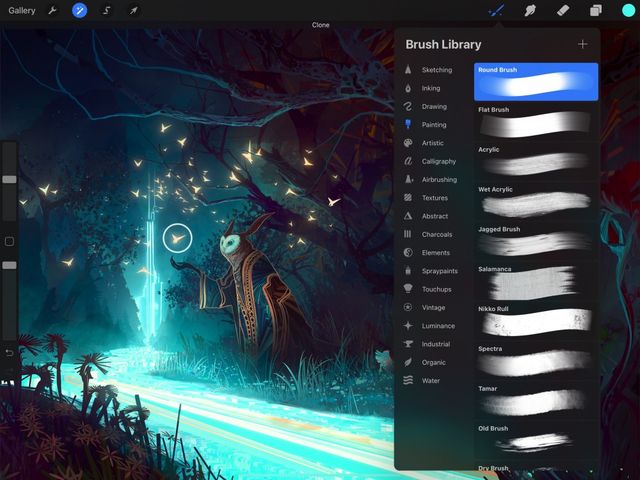The height and width of the screenshot is (480, 640).
Task: Select the Flat Brush
Action: pos(536,122)
